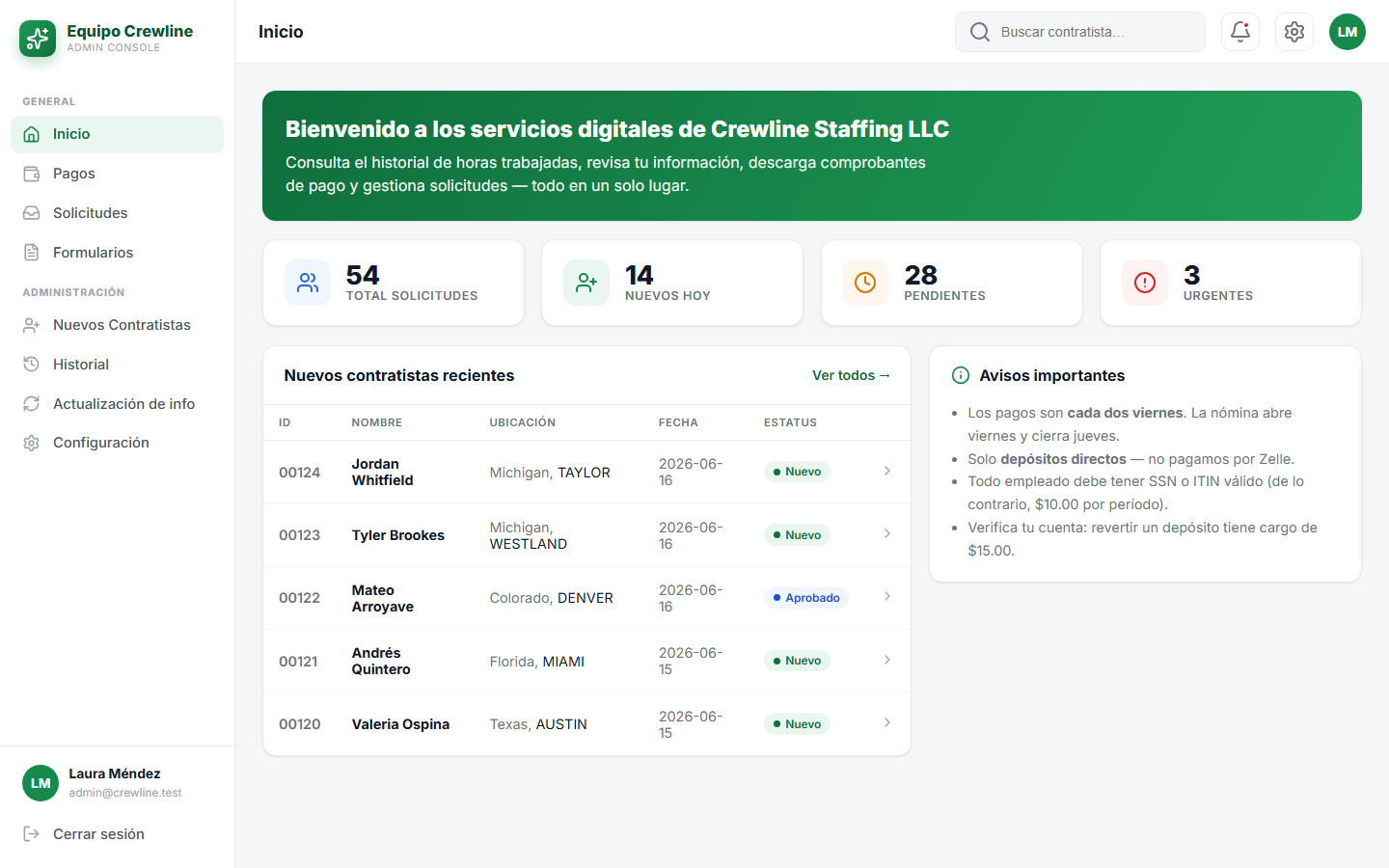
Task: Open notifications bell in top bar
Action: 1240,32
